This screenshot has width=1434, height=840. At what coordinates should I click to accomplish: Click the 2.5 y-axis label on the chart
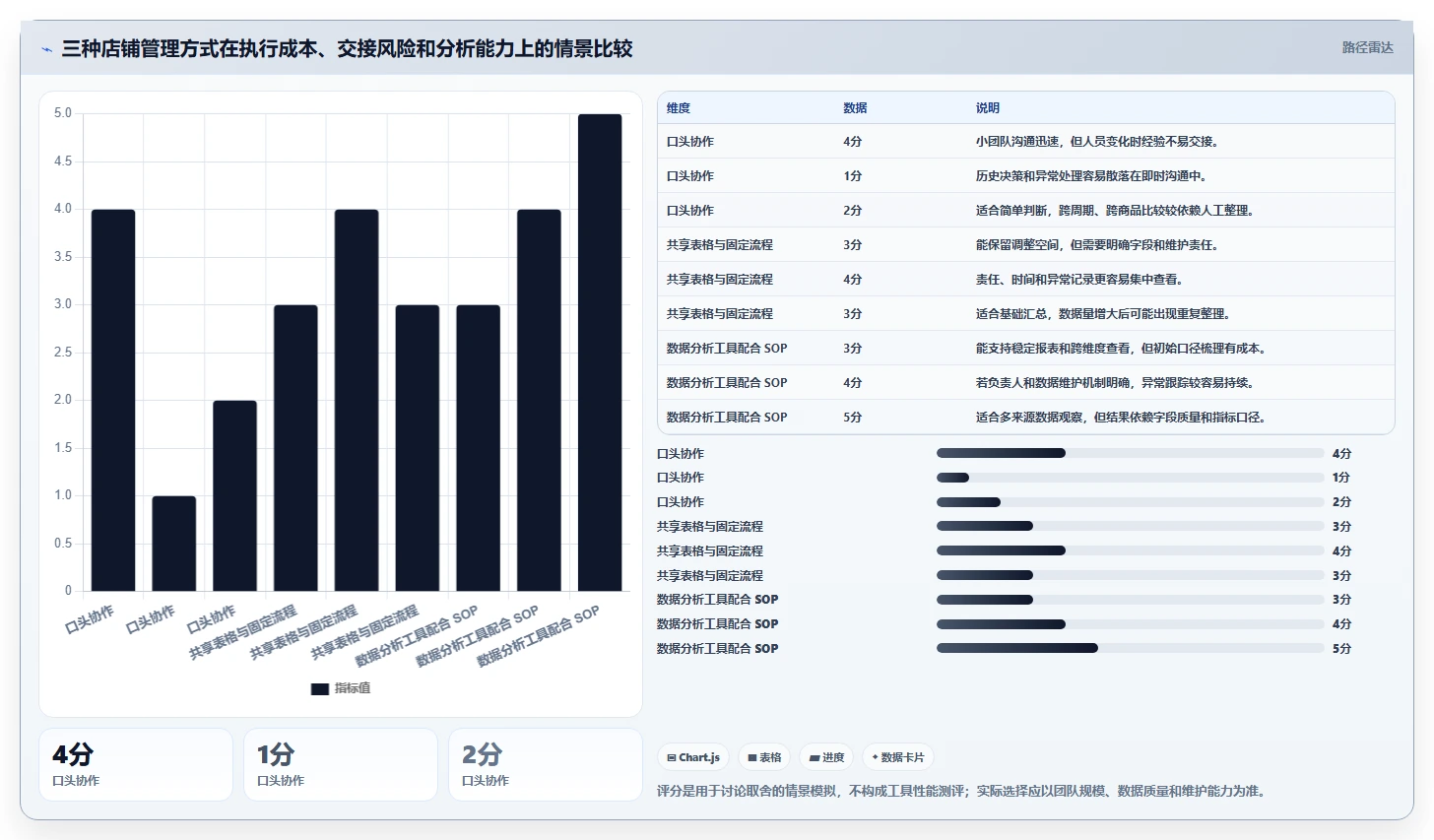[63, 353]
